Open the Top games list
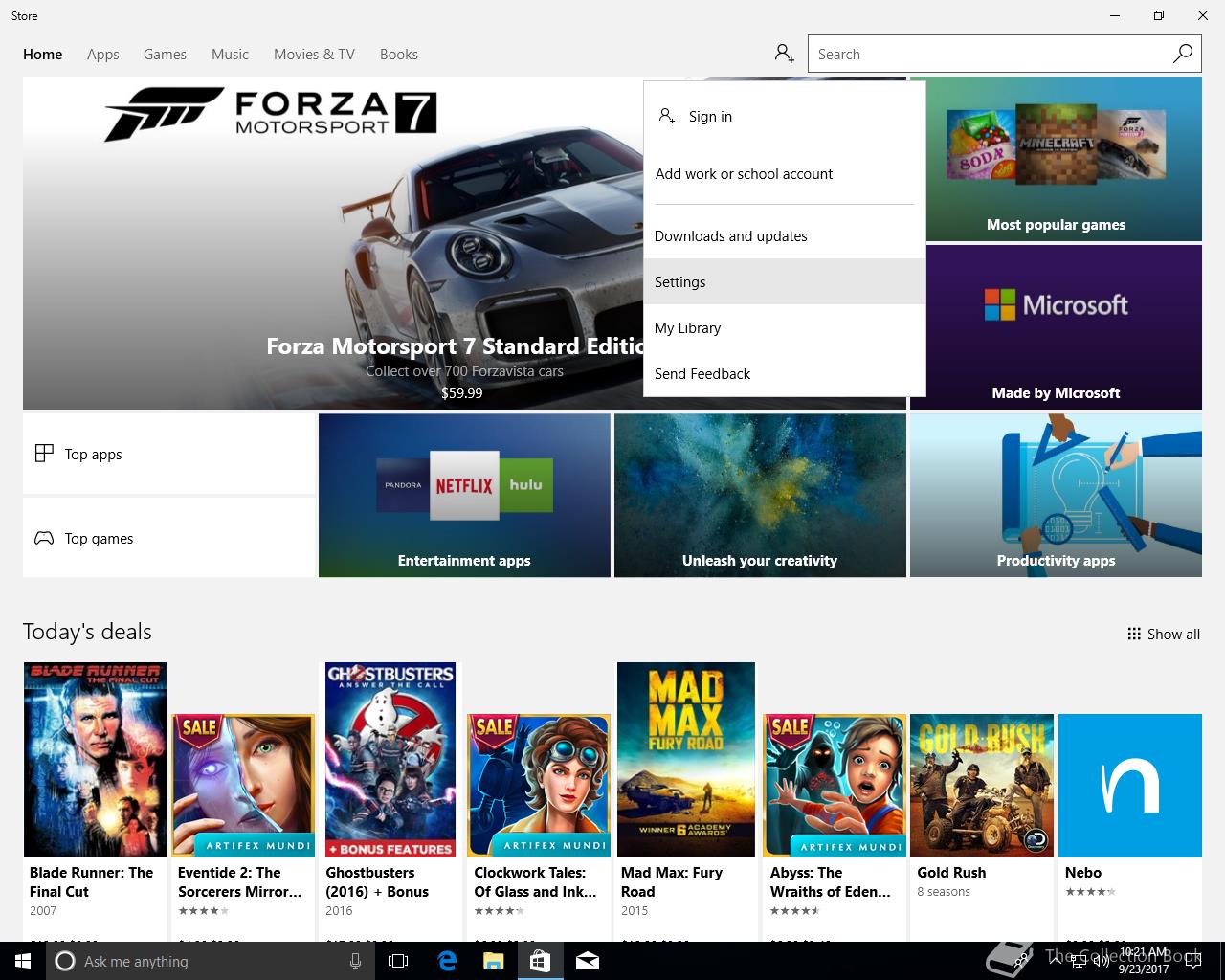 [x=168, y=538]
